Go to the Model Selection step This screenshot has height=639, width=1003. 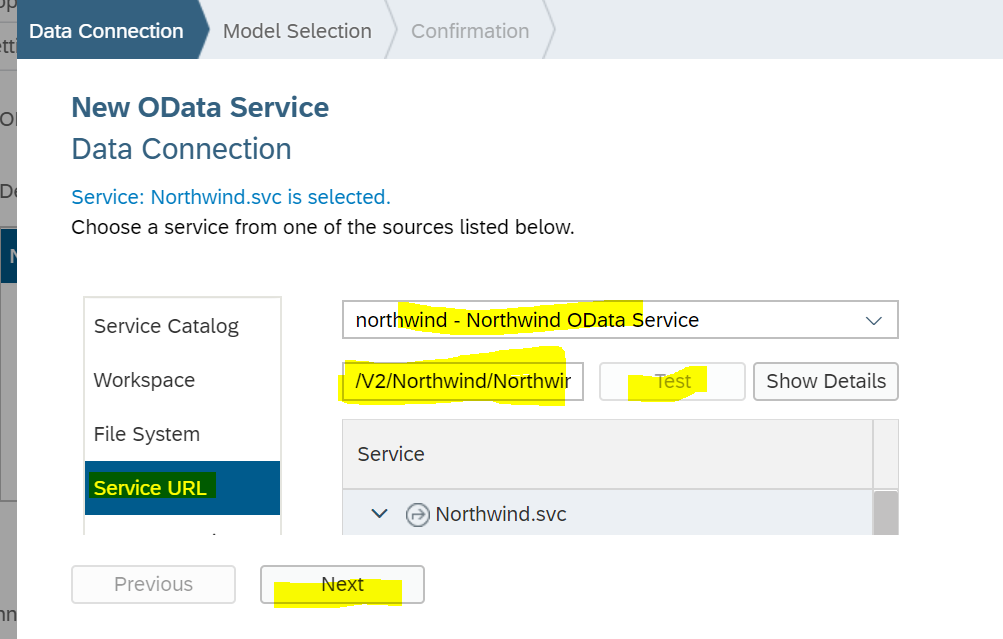297,31
